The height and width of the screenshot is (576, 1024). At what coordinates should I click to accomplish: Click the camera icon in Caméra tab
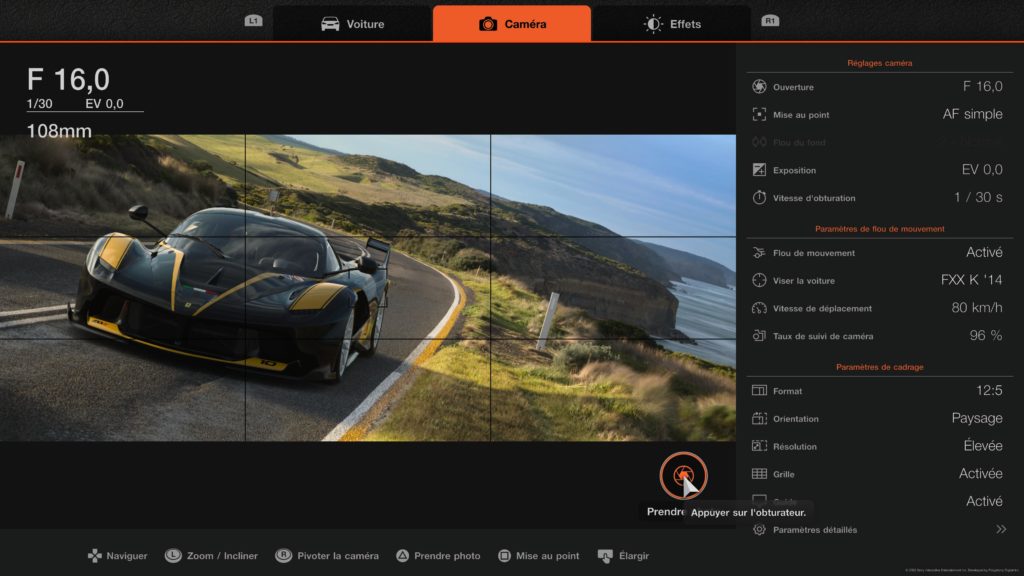point(488,24)
